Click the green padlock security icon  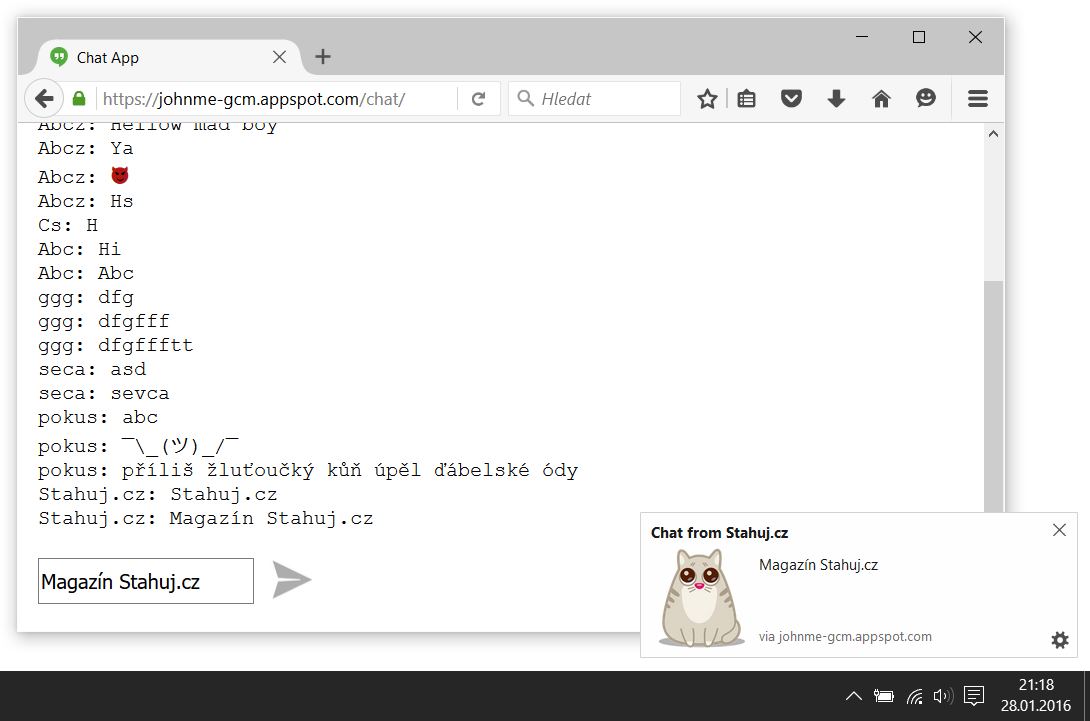(x=79, y=99)
